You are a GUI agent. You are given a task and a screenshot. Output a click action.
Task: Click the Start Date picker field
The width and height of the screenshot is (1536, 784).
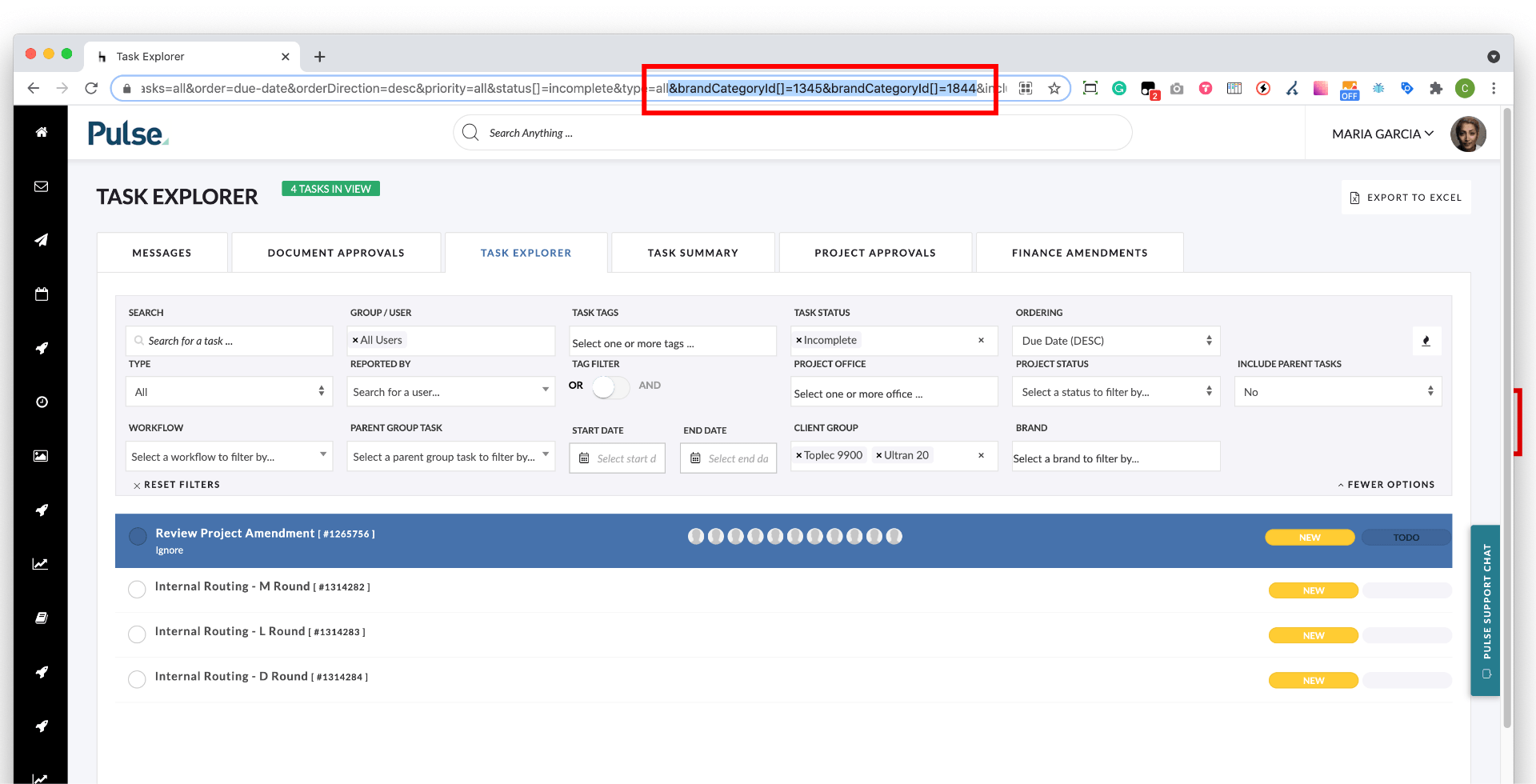point(617,458)
